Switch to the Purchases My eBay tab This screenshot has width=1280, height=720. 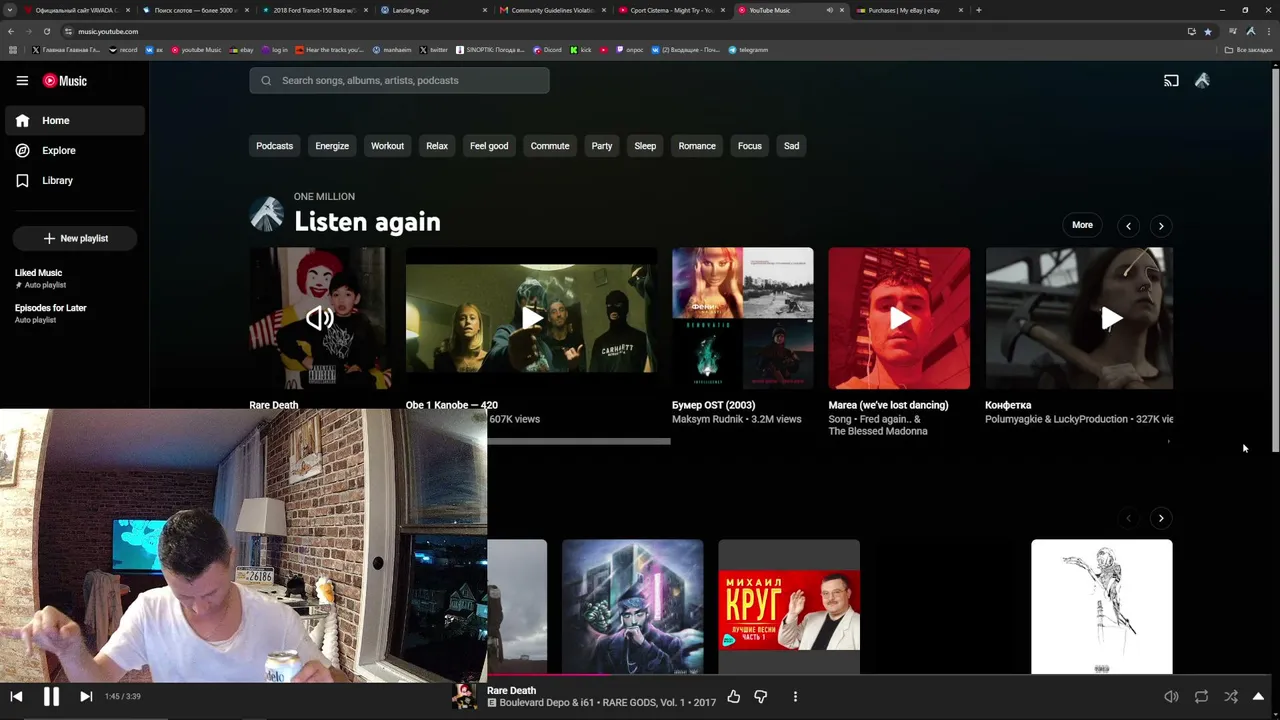pos(910,10)
